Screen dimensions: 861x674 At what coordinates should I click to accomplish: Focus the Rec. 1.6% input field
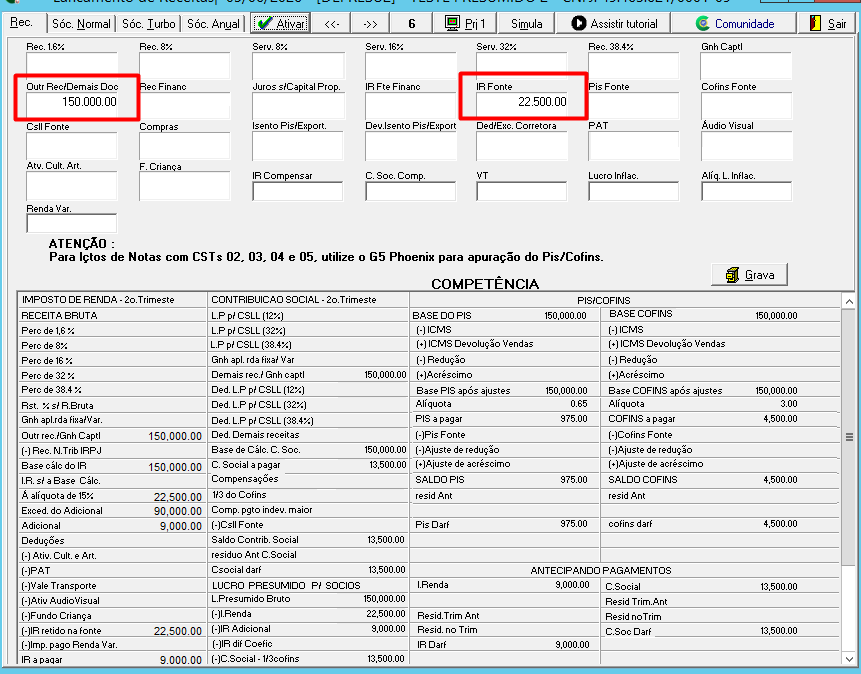[x=71, y=65]
